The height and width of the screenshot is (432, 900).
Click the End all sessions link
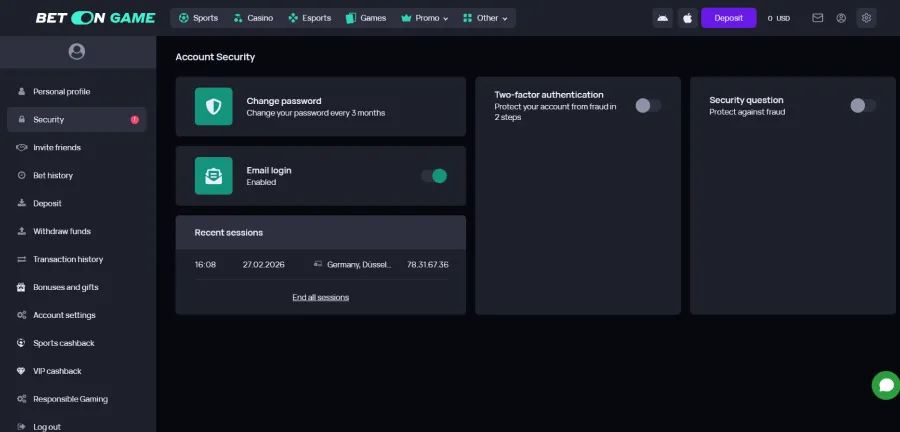pyautogui.click(x=320, y=297)
